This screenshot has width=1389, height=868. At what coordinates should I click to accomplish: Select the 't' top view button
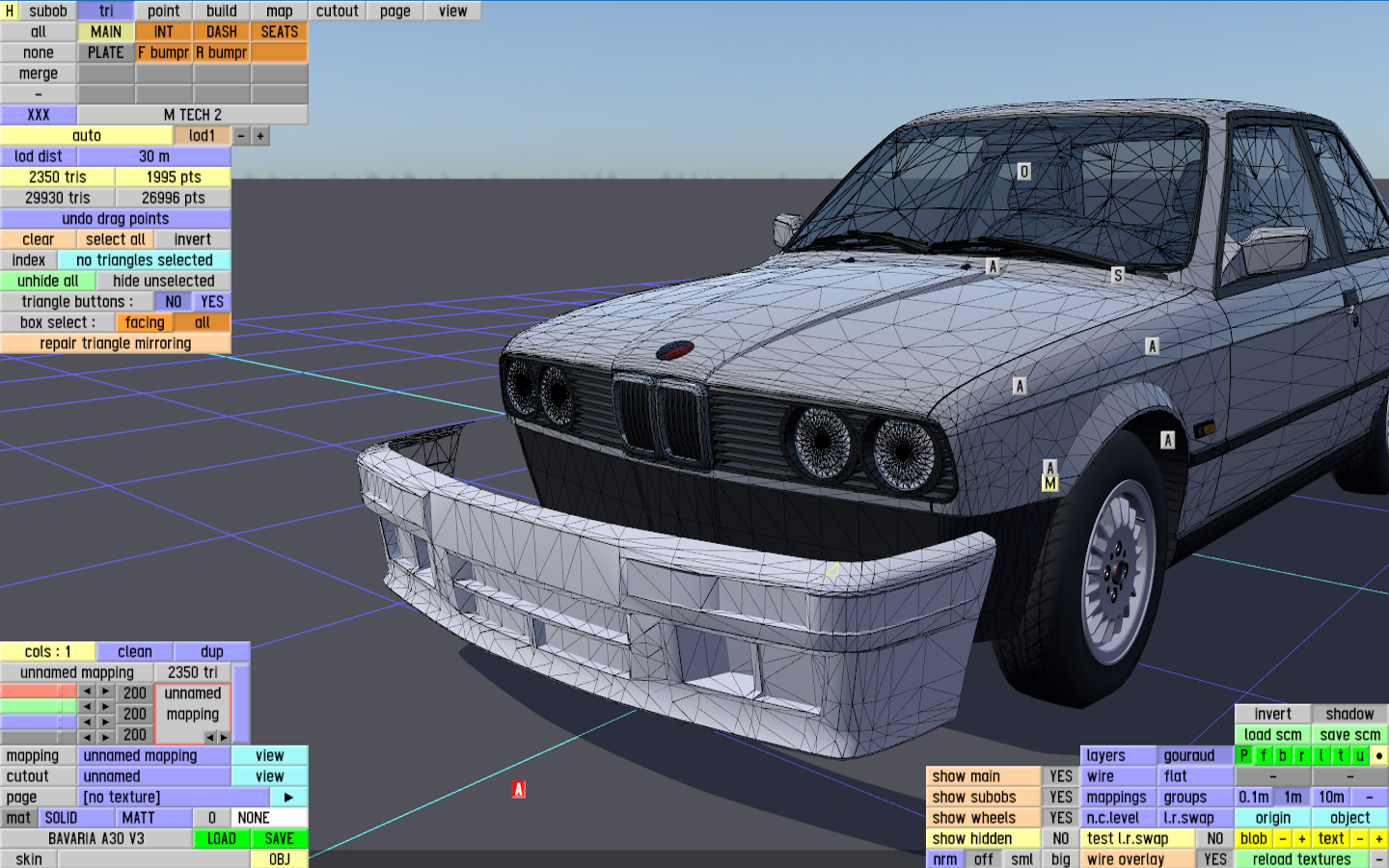[x=1341, y=756]
